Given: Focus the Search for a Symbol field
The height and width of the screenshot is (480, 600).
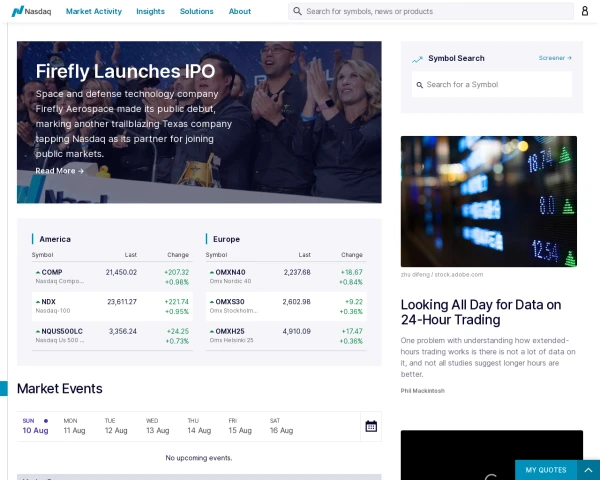Looking at the screenshot, I should coord(492,85).
